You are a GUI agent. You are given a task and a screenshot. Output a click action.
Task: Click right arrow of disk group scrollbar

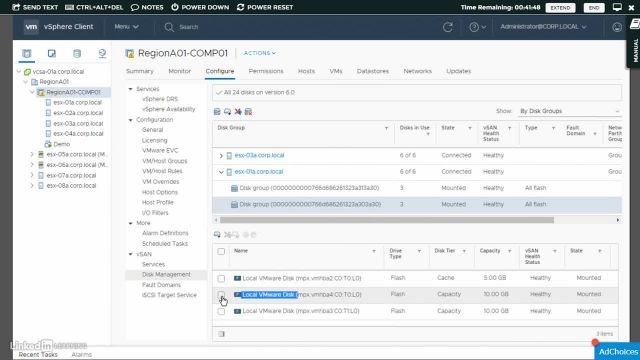(x=618, y=220)
